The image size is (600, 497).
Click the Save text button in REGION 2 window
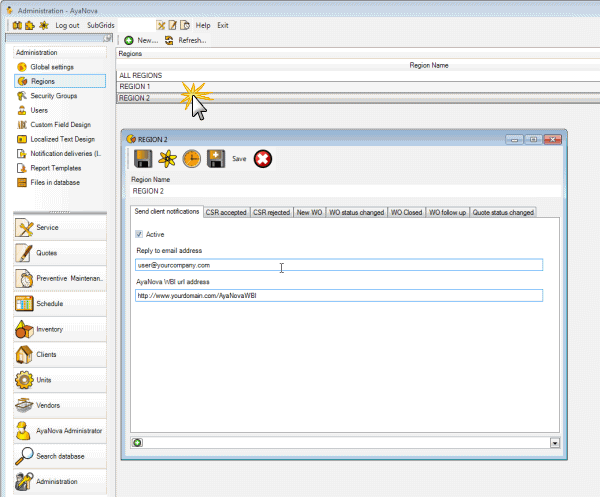coord(239,159)
